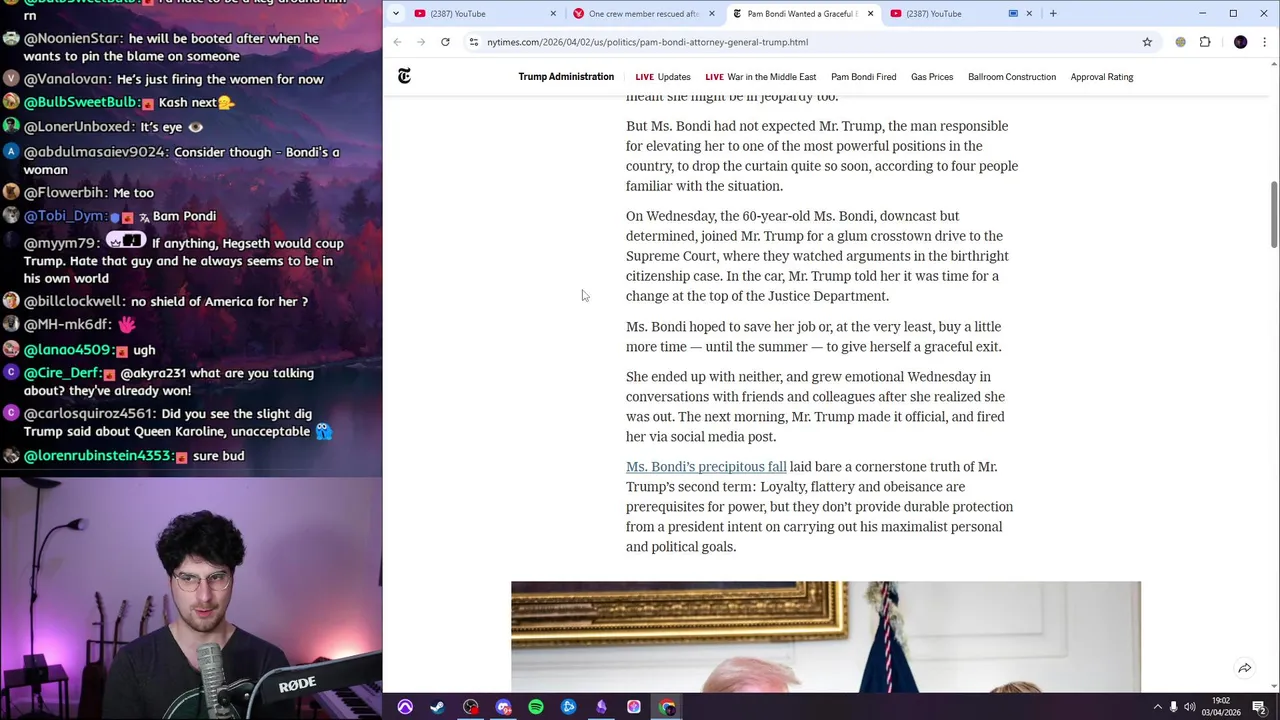The width and height of the screenshot is (1280, 720).
Task: Click the microphone tray icon
Action: coord(1174,707)
